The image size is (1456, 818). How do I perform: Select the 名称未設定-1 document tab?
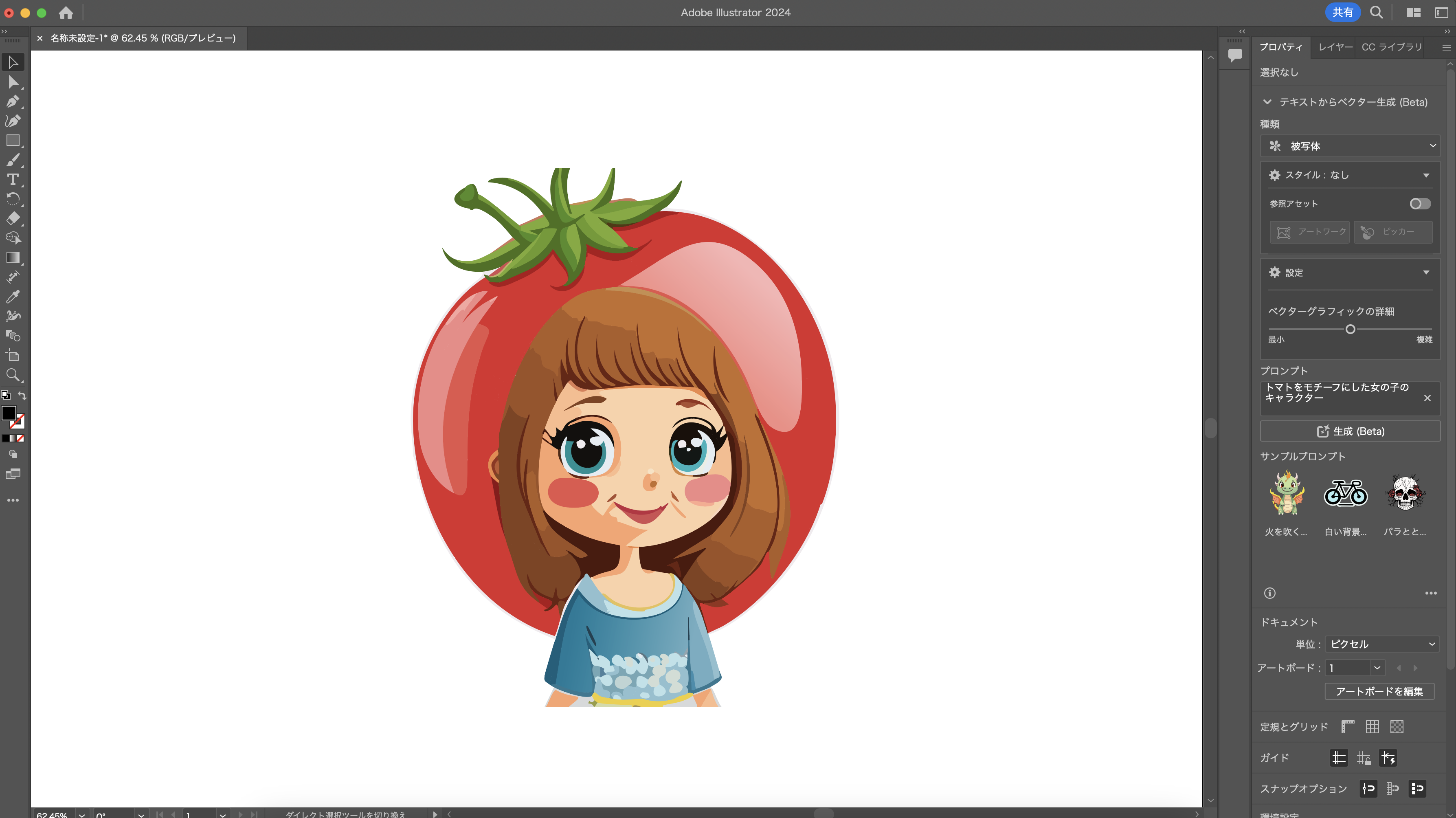[x=143, y=38]
